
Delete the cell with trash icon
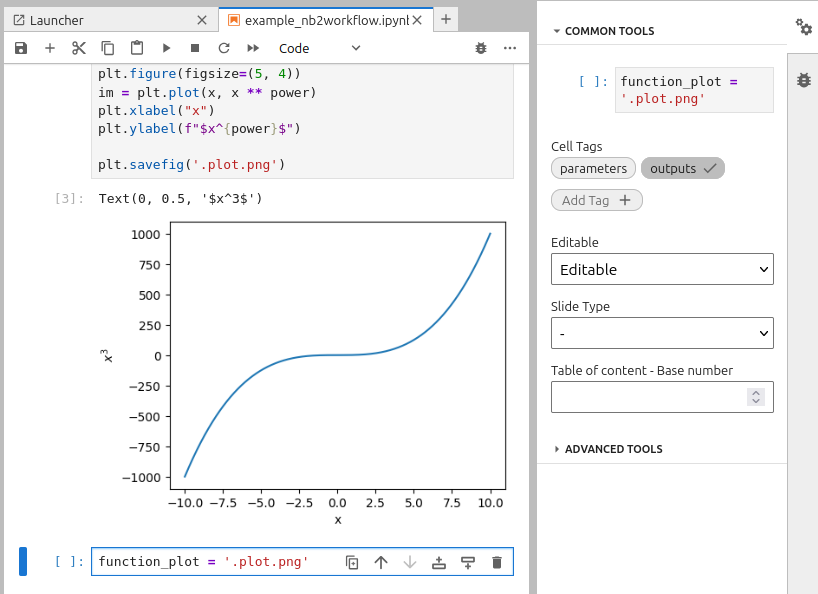pyautogui.click(x=497, y=563)
